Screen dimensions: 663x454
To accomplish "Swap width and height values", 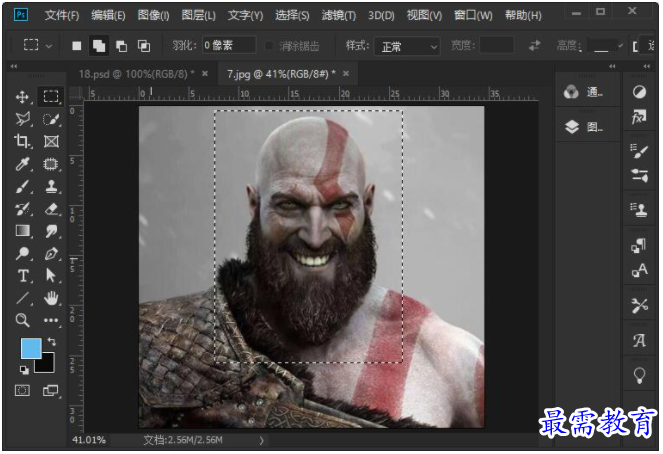I will pos(535,45).
